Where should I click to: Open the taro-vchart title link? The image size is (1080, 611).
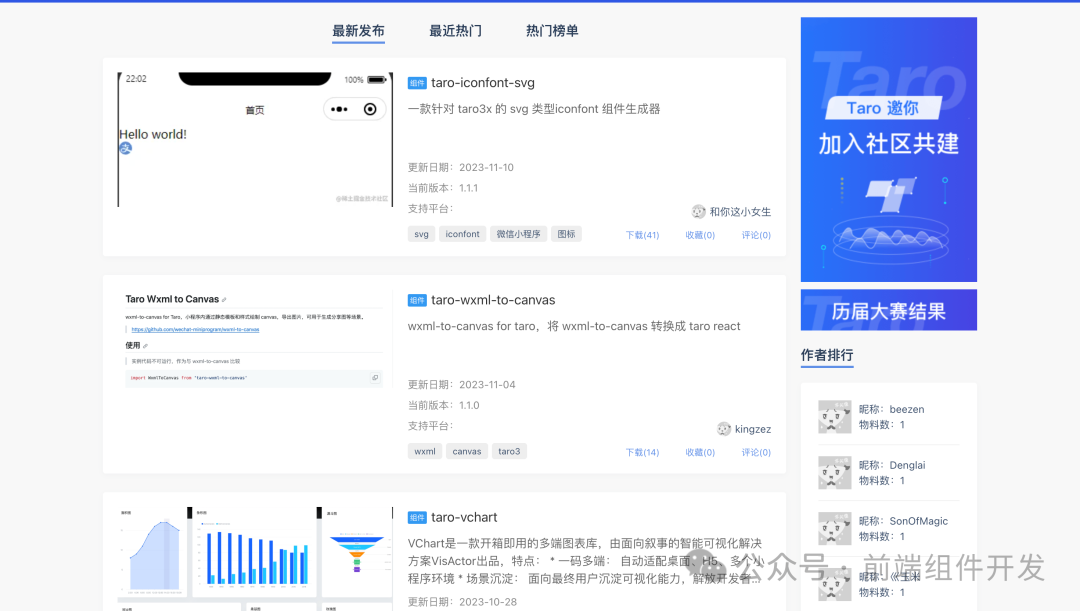point(464,517)
